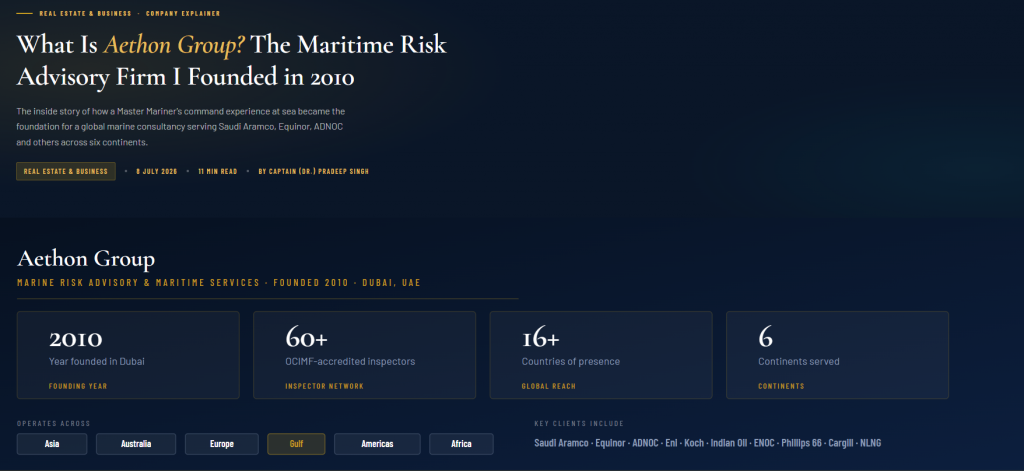Click the 6 Continents served card

837,355
